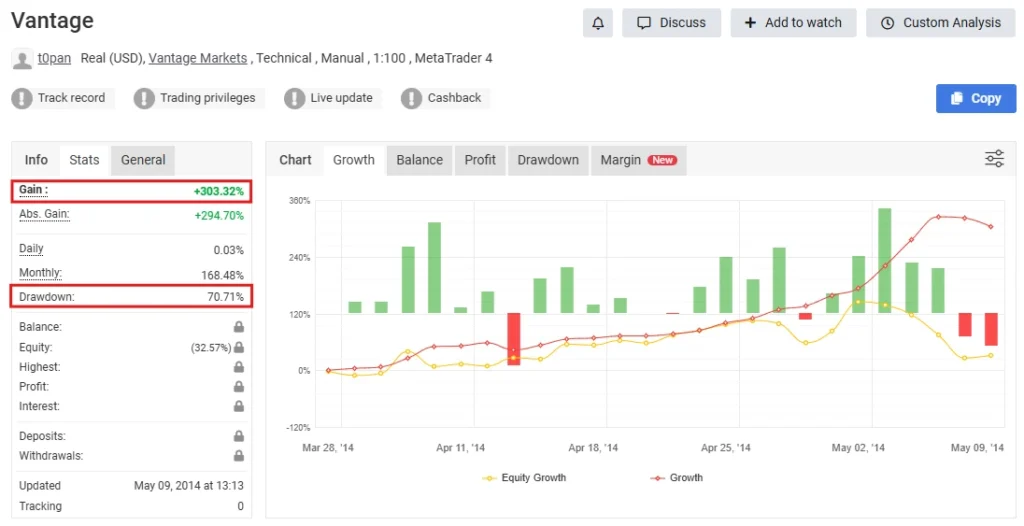Click the Gain label
1024x526 pixels.
33,190
